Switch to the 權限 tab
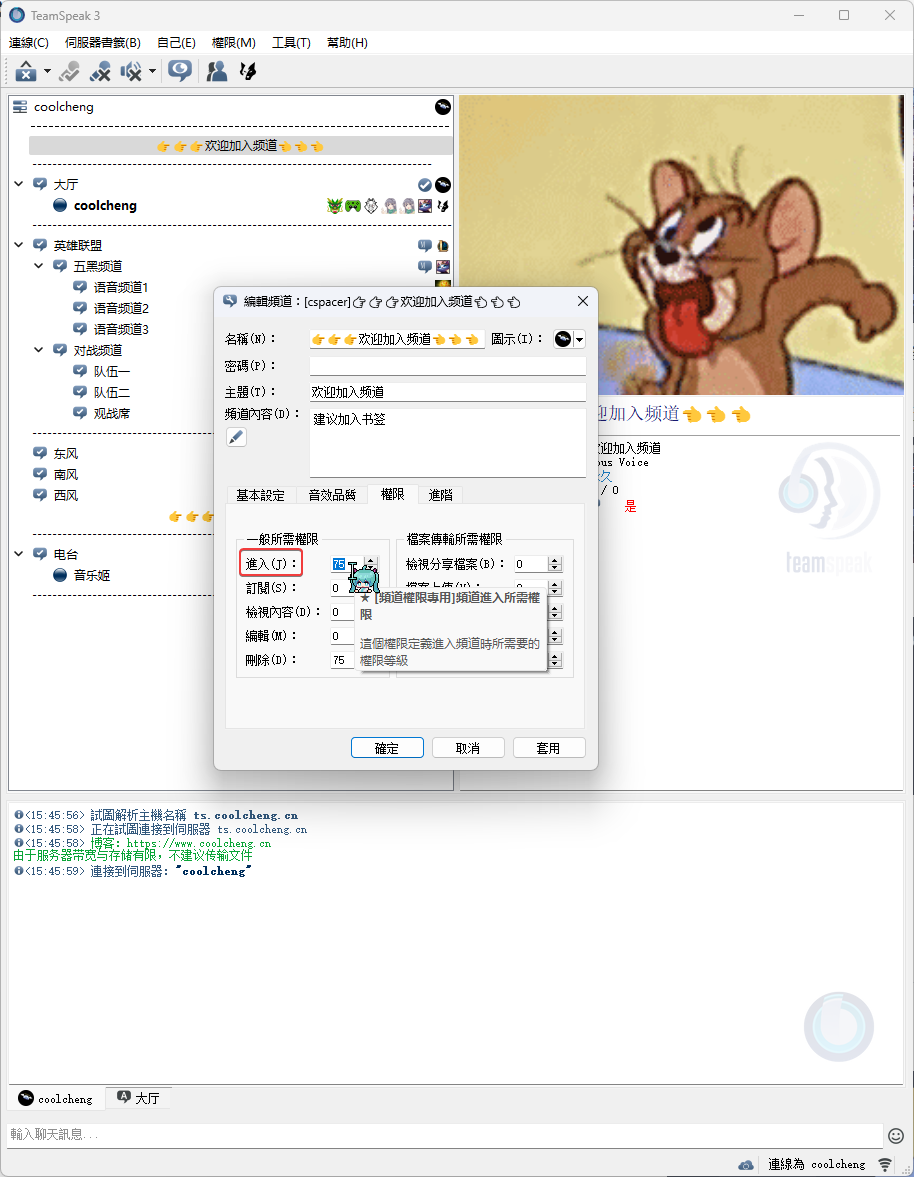 392,494
